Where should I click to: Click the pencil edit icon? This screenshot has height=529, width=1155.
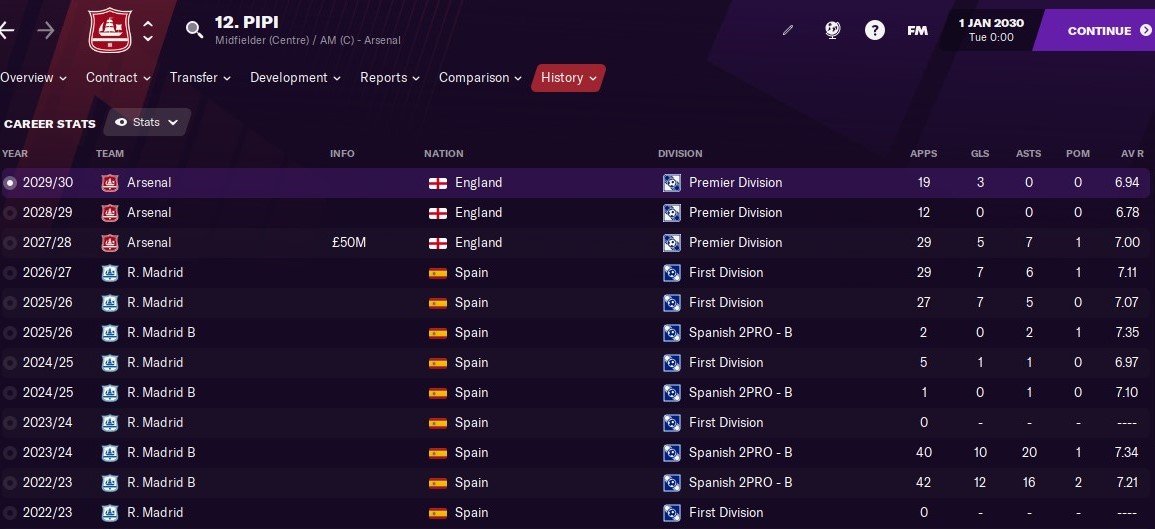tap(788, 30)
